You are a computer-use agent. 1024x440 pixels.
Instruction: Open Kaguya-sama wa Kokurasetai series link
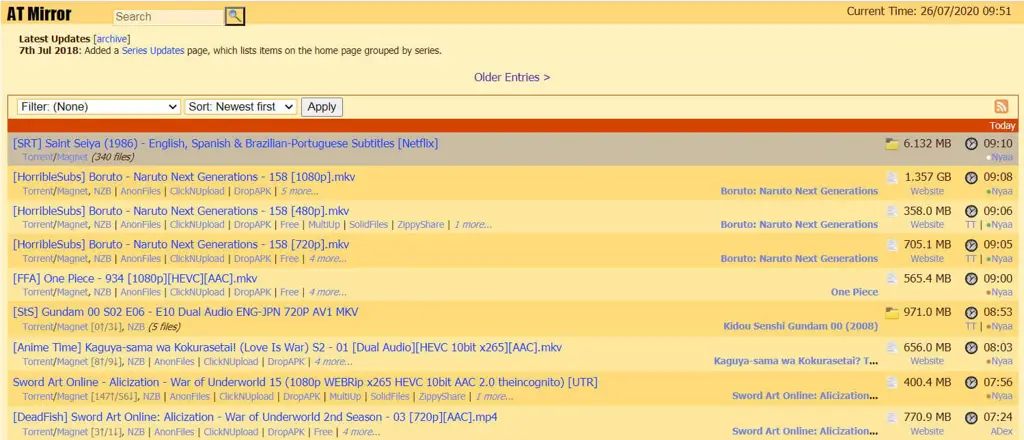(796, 361)
